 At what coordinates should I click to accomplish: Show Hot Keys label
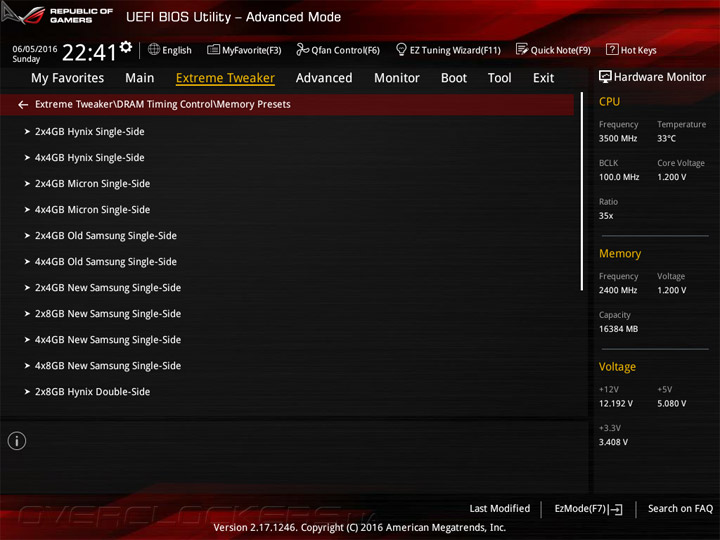click(x=638, y=50)
